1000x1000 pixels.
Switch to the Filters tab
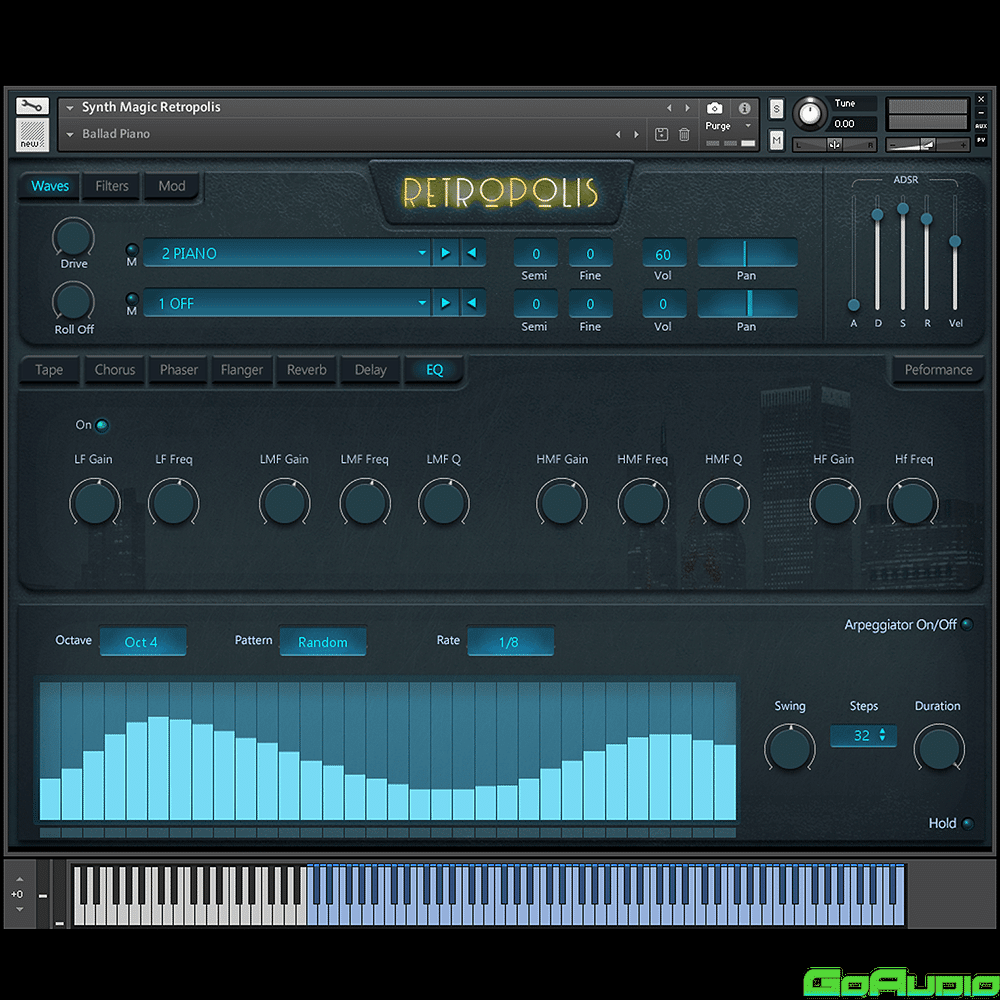coord(112,186)
